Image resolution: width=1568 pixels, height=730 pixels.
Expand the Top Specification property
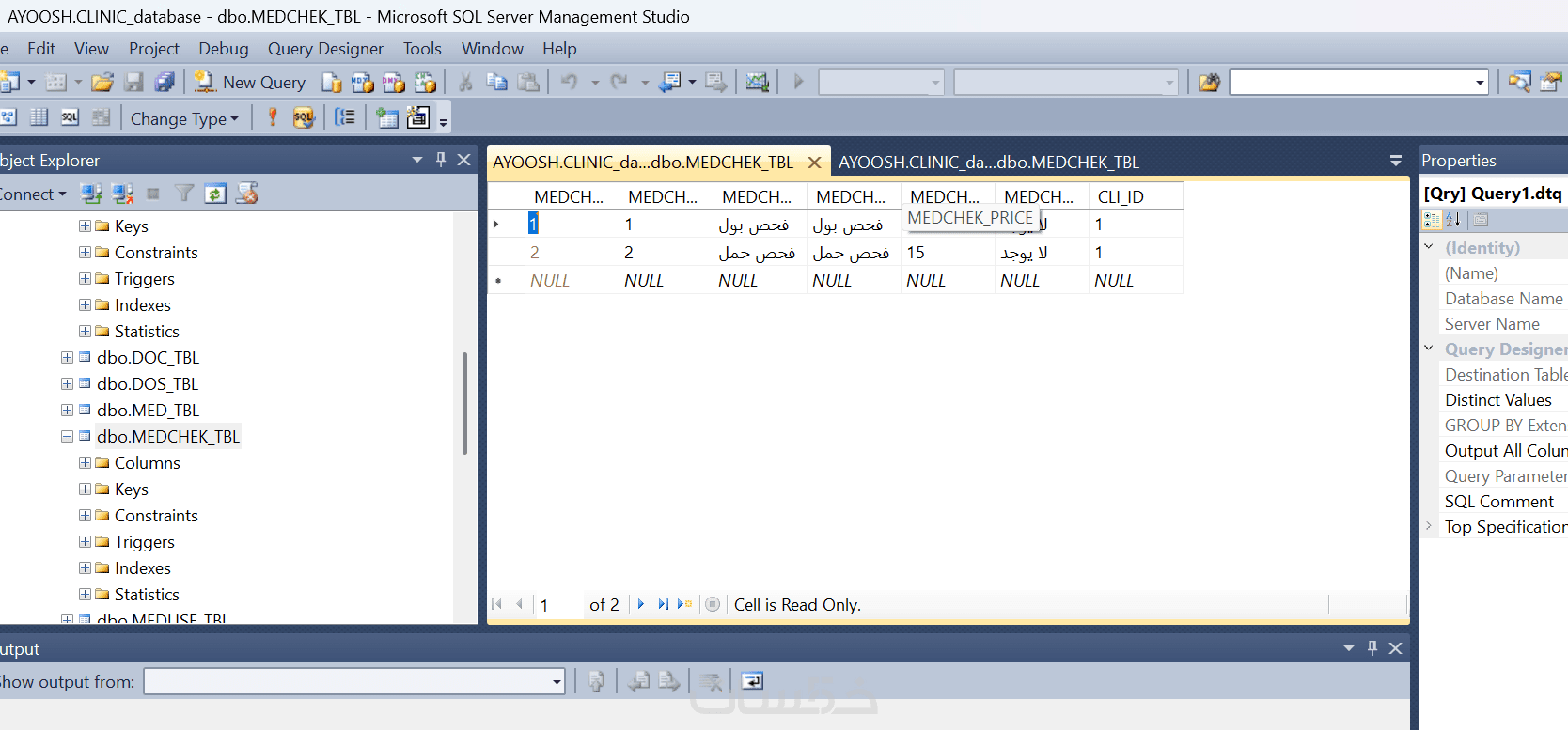[x=1429, y=526]
